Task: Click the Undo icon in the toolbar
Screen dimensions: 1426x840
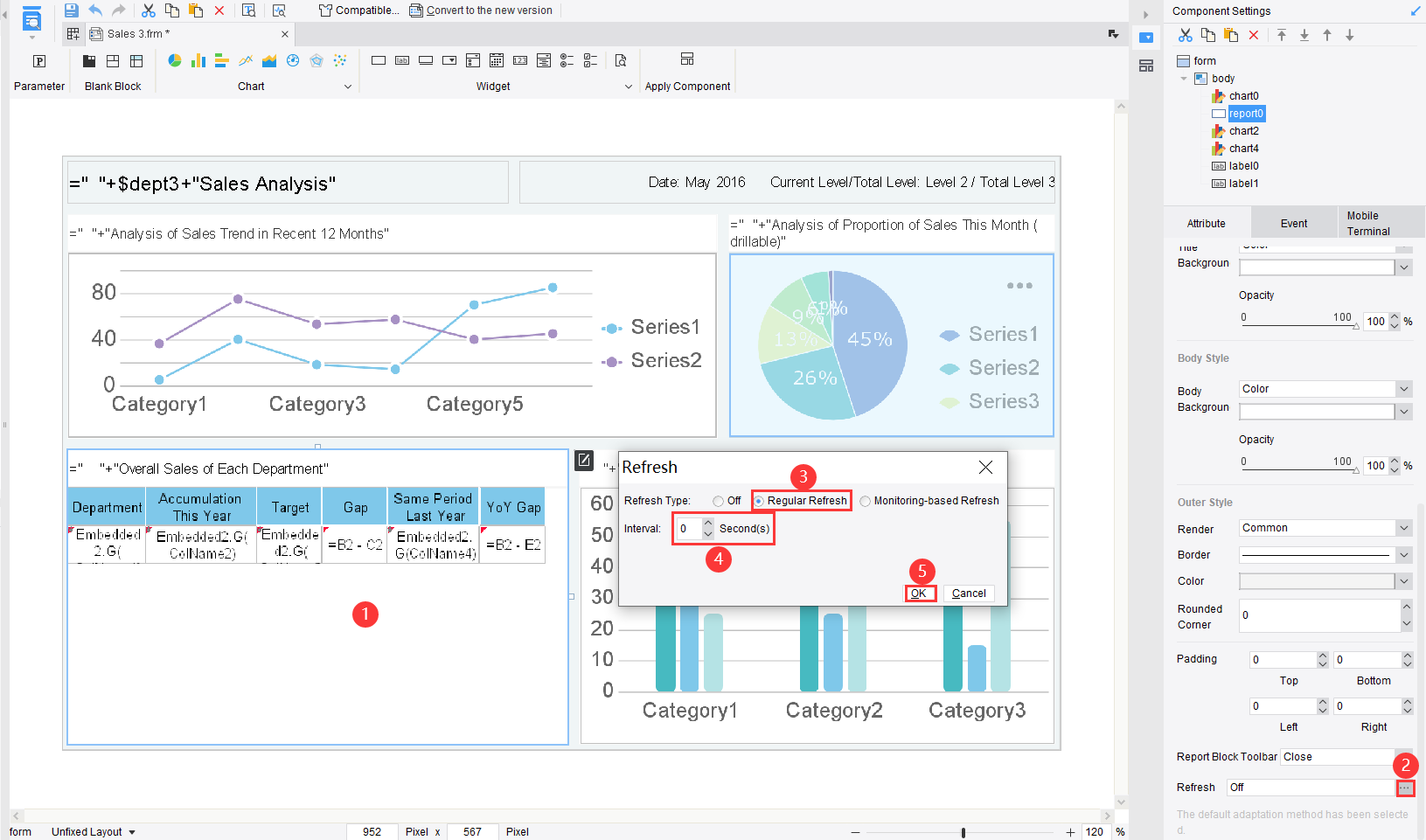Action: 95,10
